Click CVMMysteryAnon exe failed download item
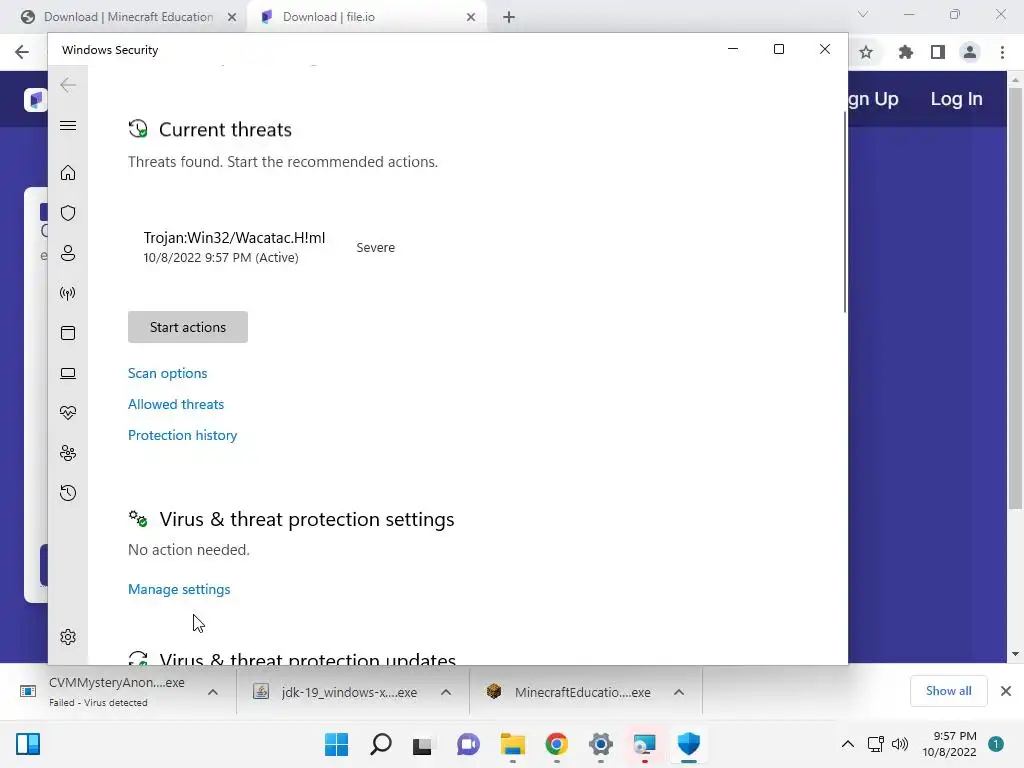 tap(103, 692)
